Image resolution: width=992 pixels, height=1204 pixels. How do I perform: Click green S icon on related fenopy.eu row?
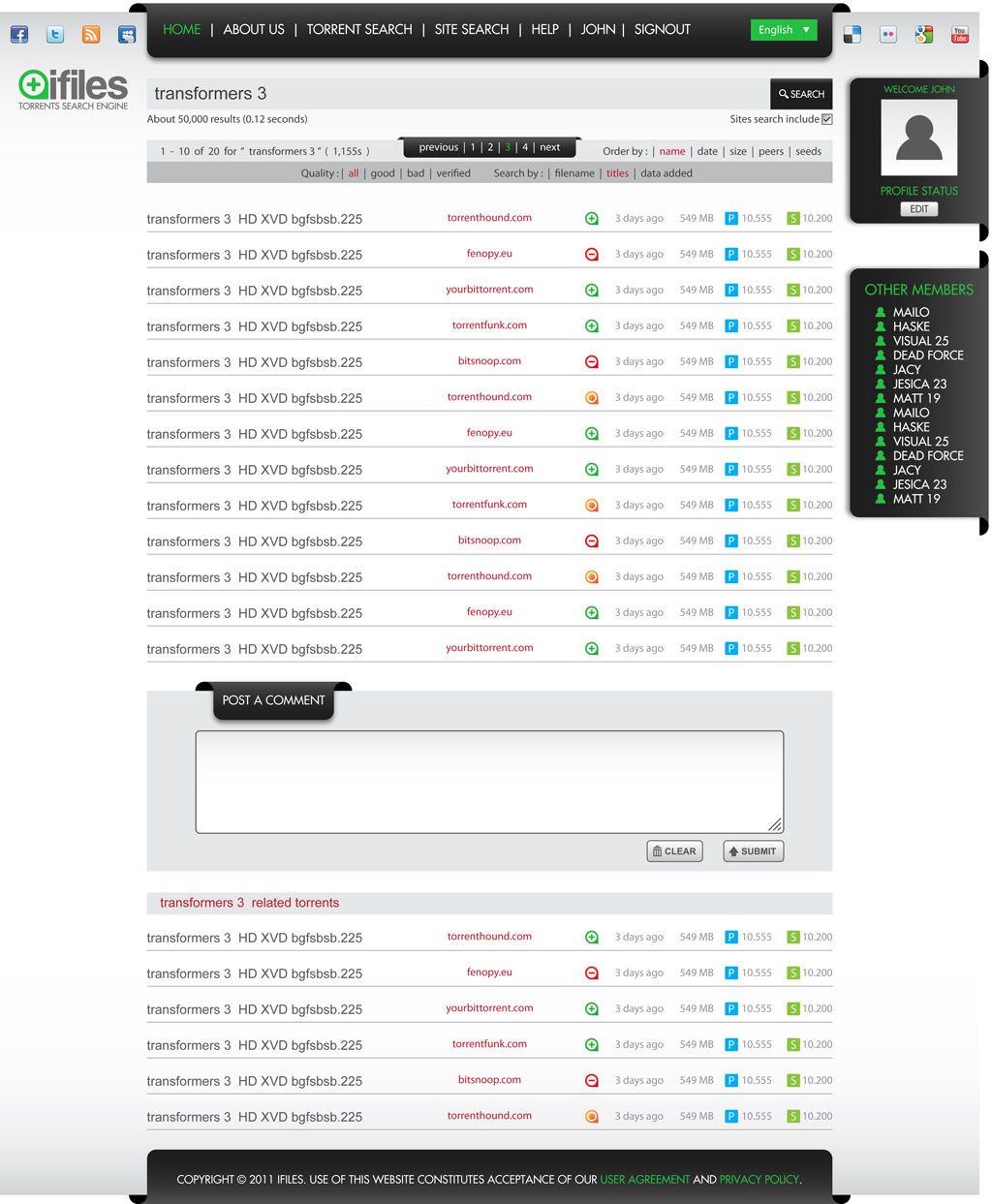(793, 973)
